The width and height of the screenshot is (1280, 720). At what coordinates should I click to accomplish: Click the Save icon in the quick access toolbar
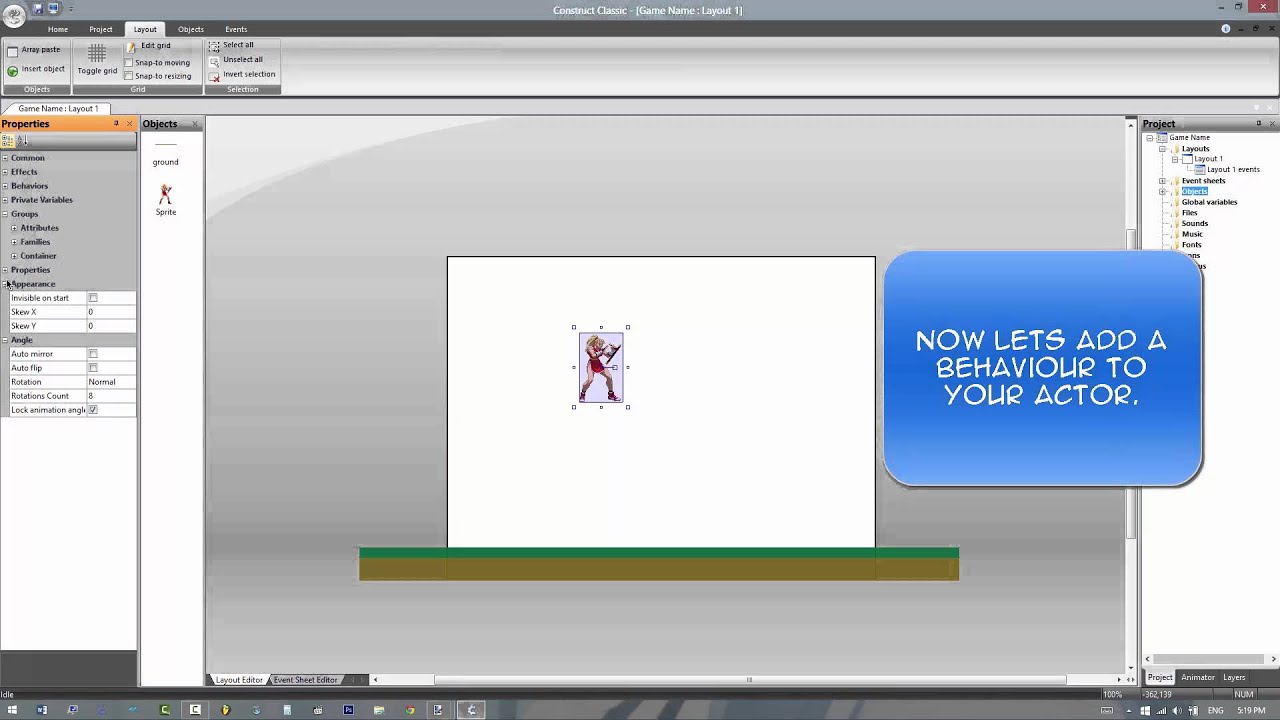pos(38,8)
